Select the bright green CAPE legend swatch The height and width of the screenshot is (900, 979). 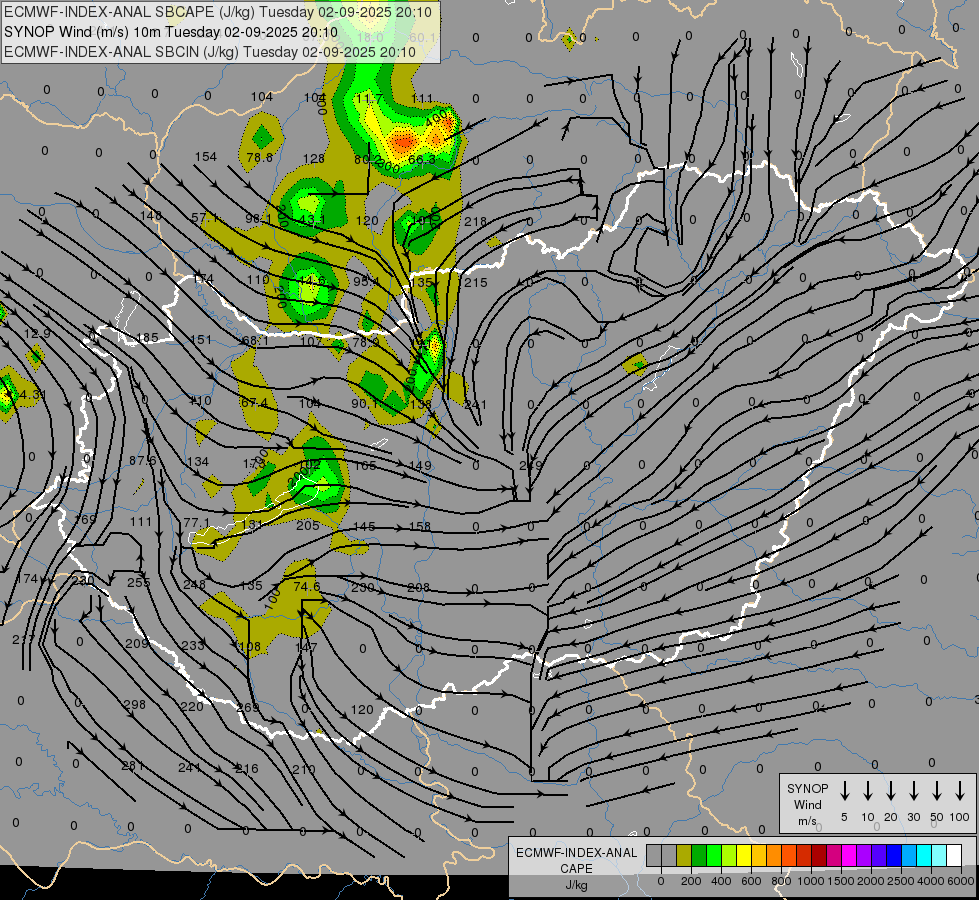point(714,856)
